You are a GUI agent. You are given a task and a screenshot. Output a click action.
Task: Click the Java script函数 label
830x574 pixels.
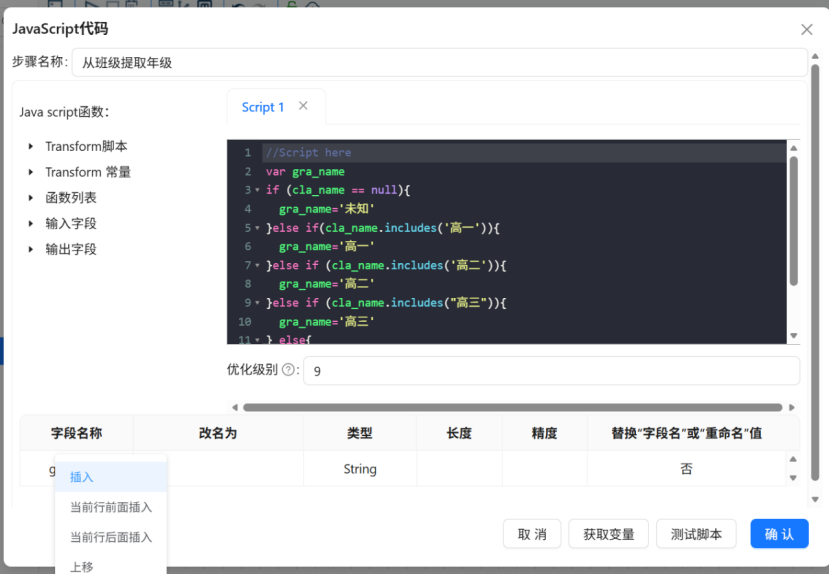(64, 112)
